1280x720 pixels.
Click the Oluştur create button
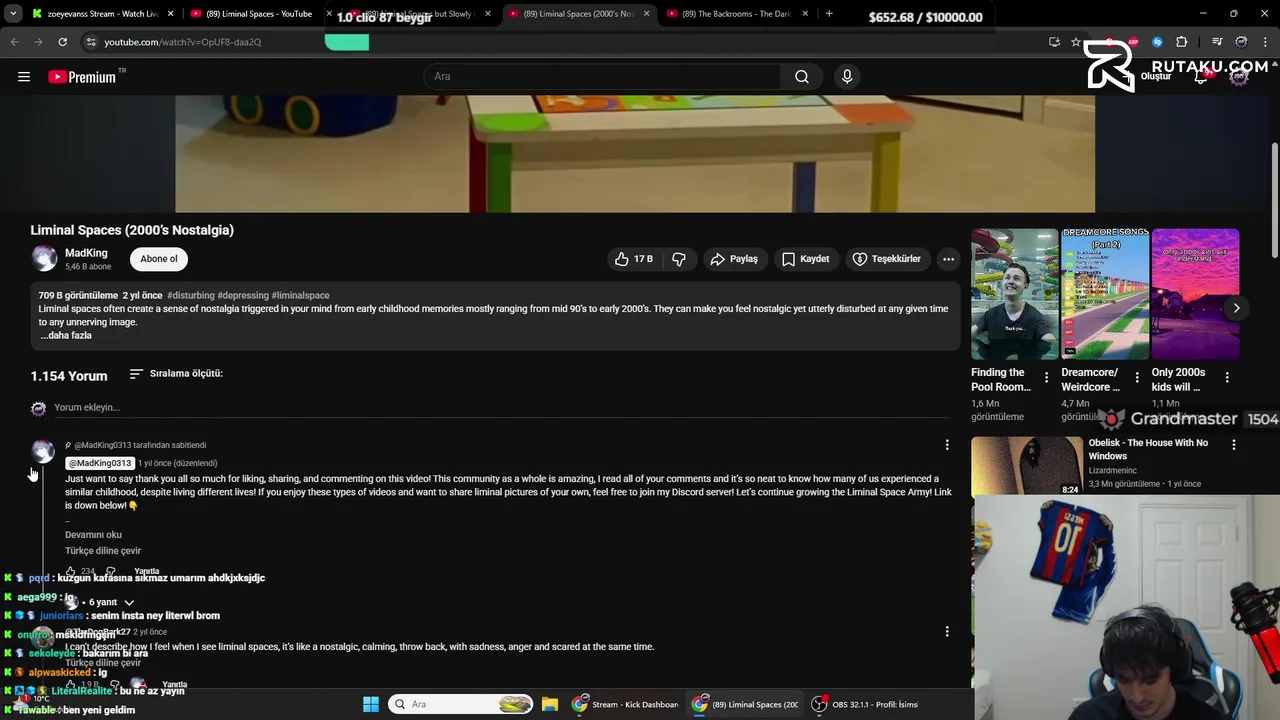tap(1149, 77)
